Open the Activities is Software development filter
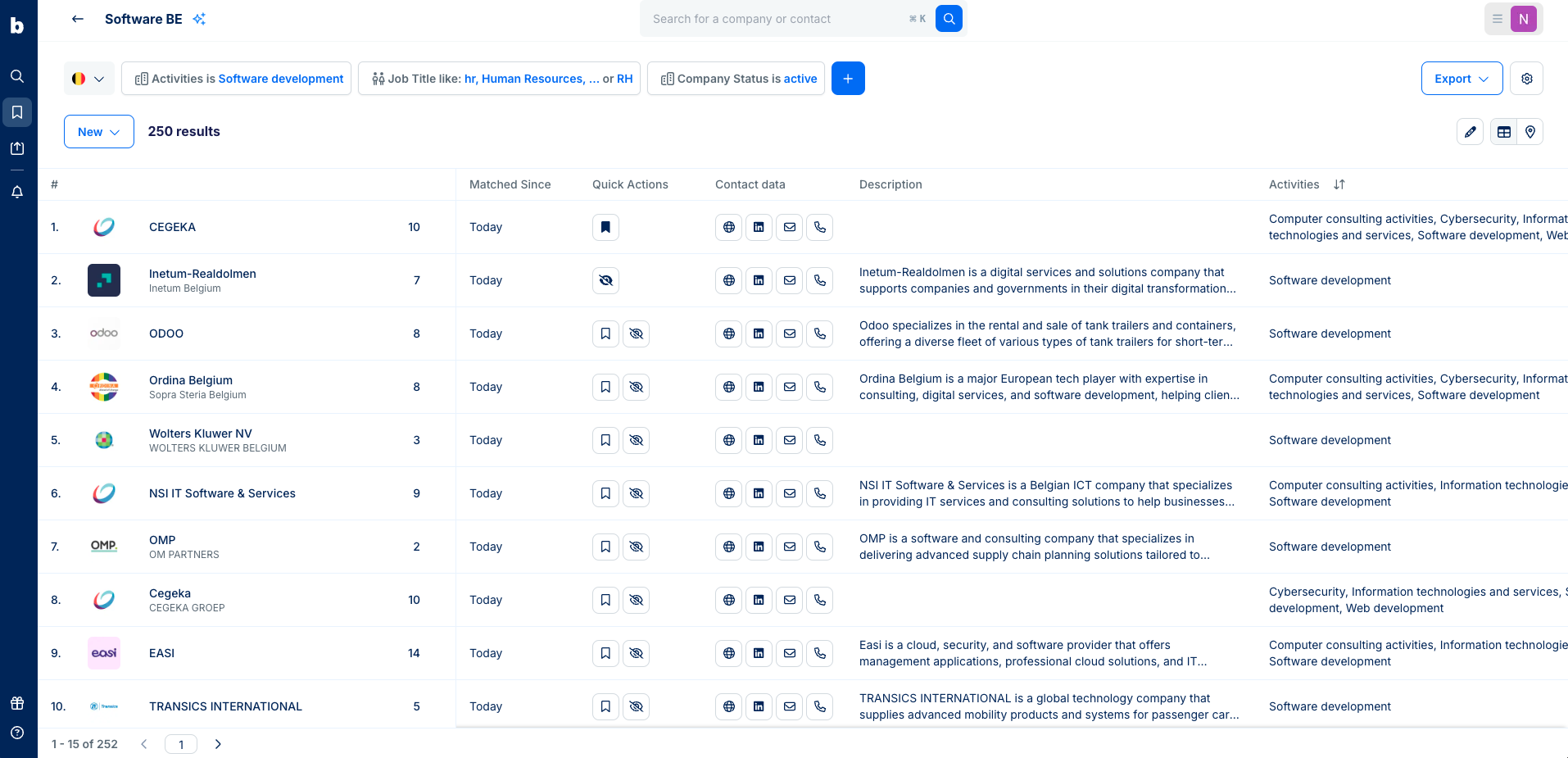 tap(236, 79)
